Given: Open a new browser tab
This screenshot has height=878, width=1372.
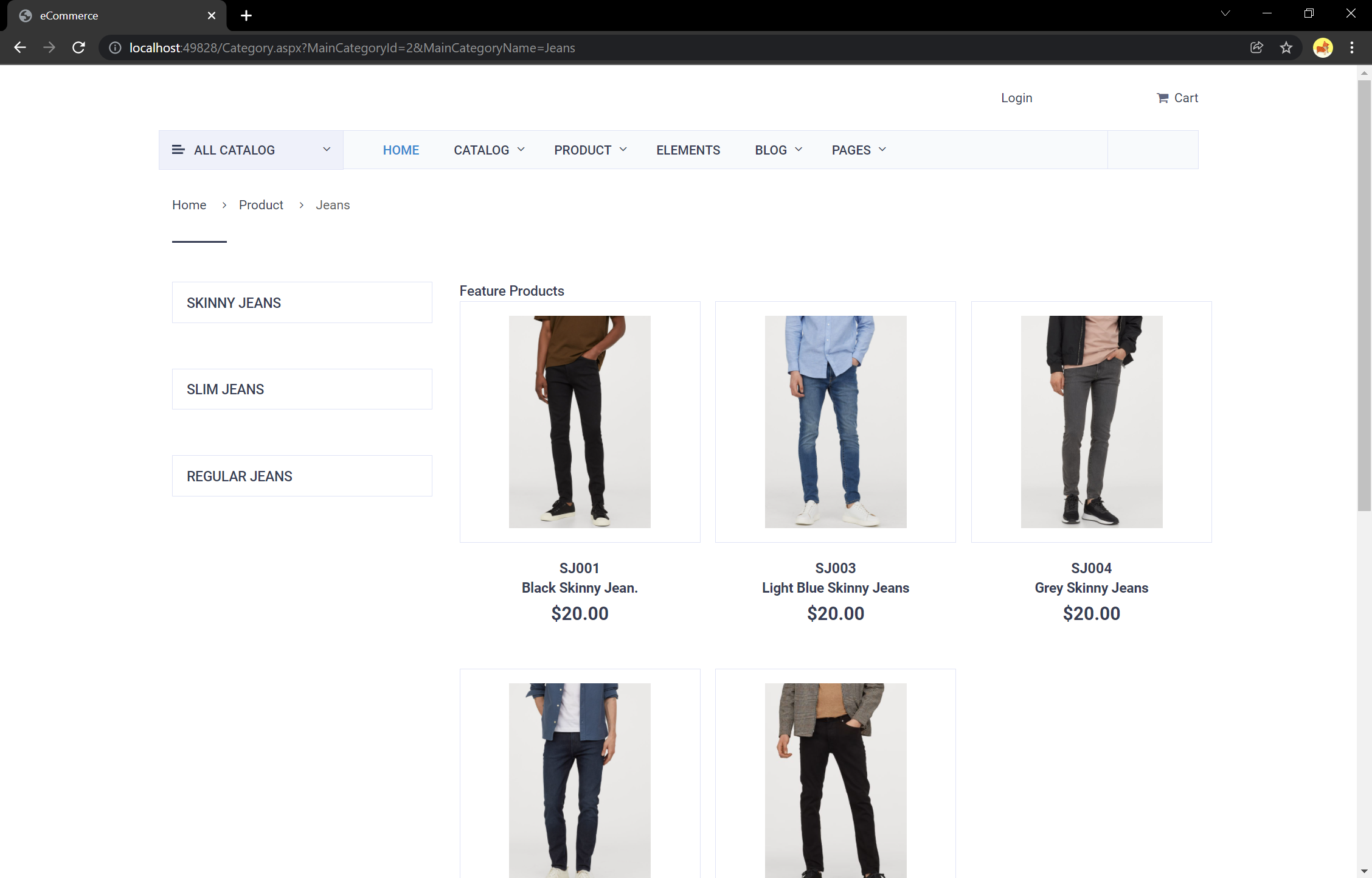Looking at the screenshot, I should [x=246, y=16].
